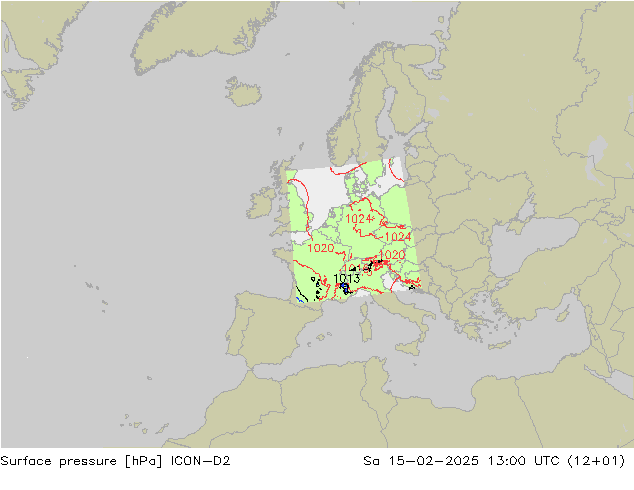Image resolution: width=634 pixels, height=490 pixels.
Task: Click the 1024 isobar label over northern Germany
Action: 359,219
